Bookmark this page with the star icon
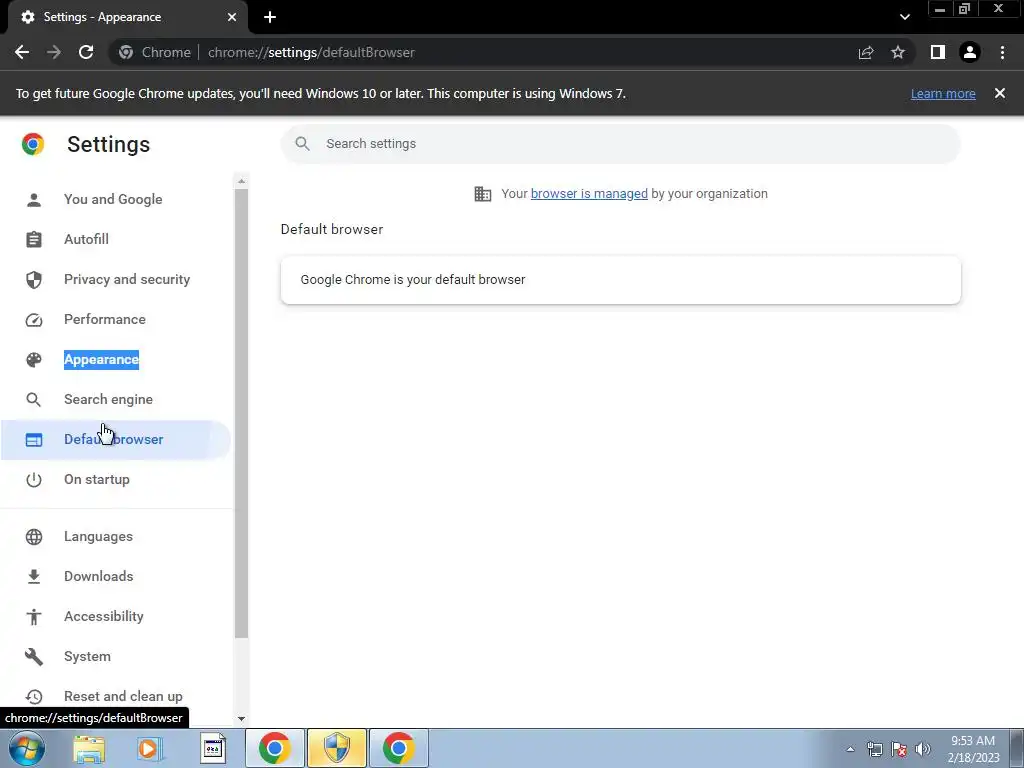This screenshot has width=1024, height=768. tap(898, 52)
